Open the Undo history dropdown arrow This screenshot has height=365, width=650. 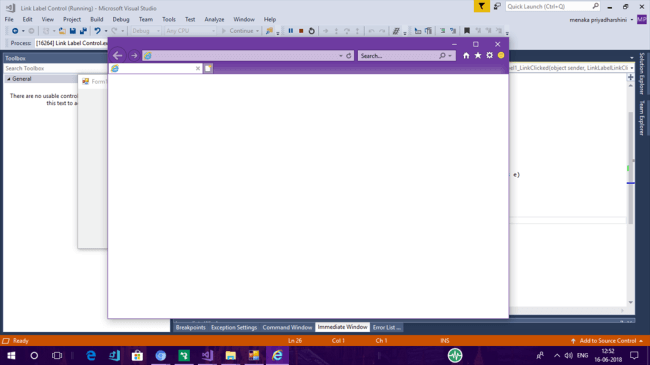[106, 31]
